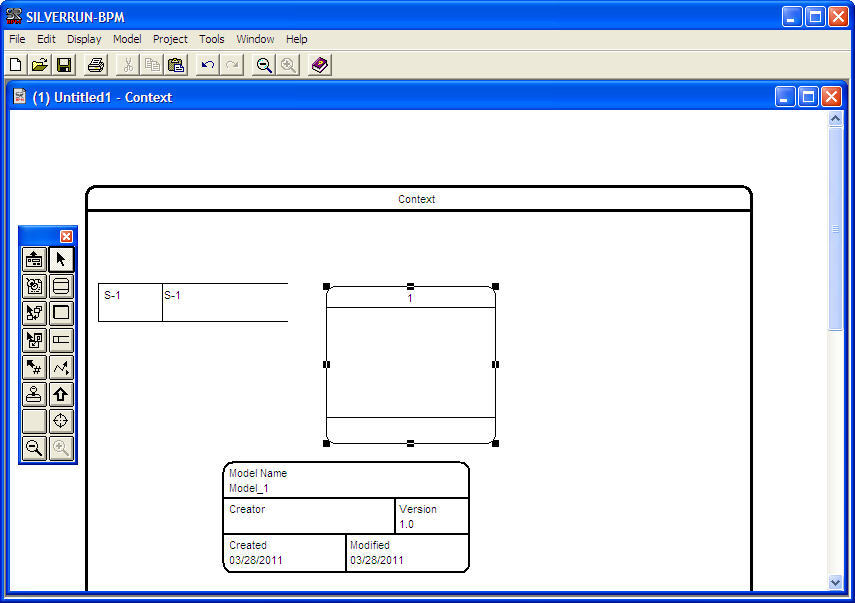Select the up arrow tool in palette
Screen dimensions: 855x603
(61, 394)
